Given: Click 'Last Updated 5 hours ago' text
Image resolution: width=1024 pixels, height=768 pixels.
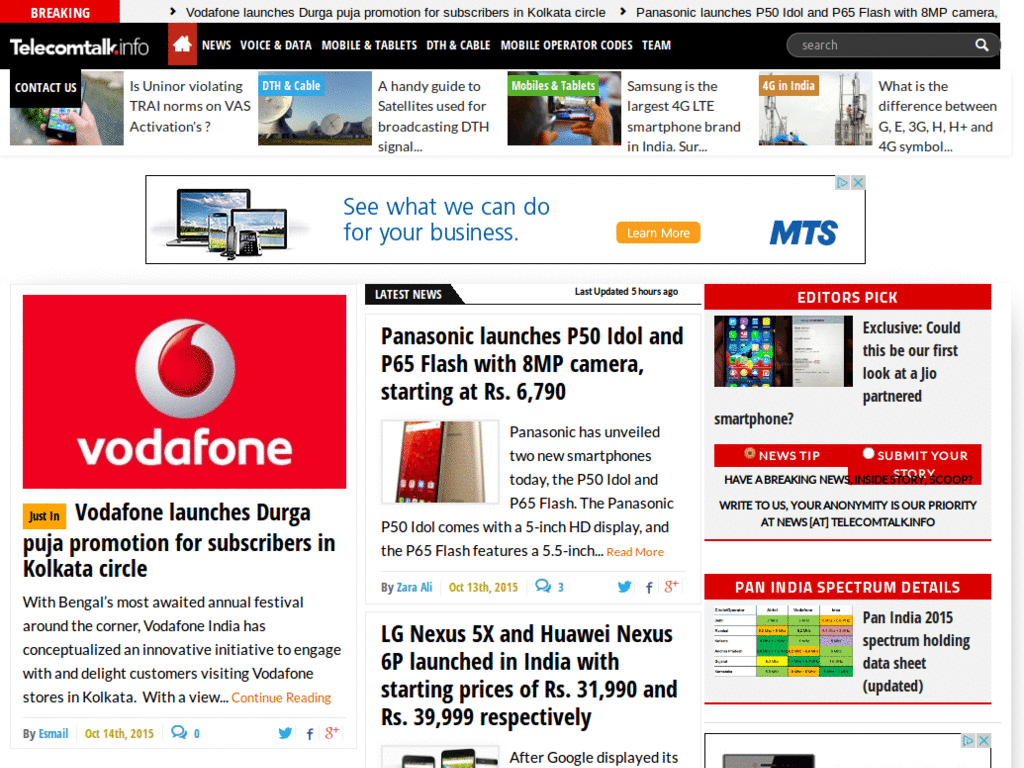Looking at the screenshot, I should coord(626,291).
